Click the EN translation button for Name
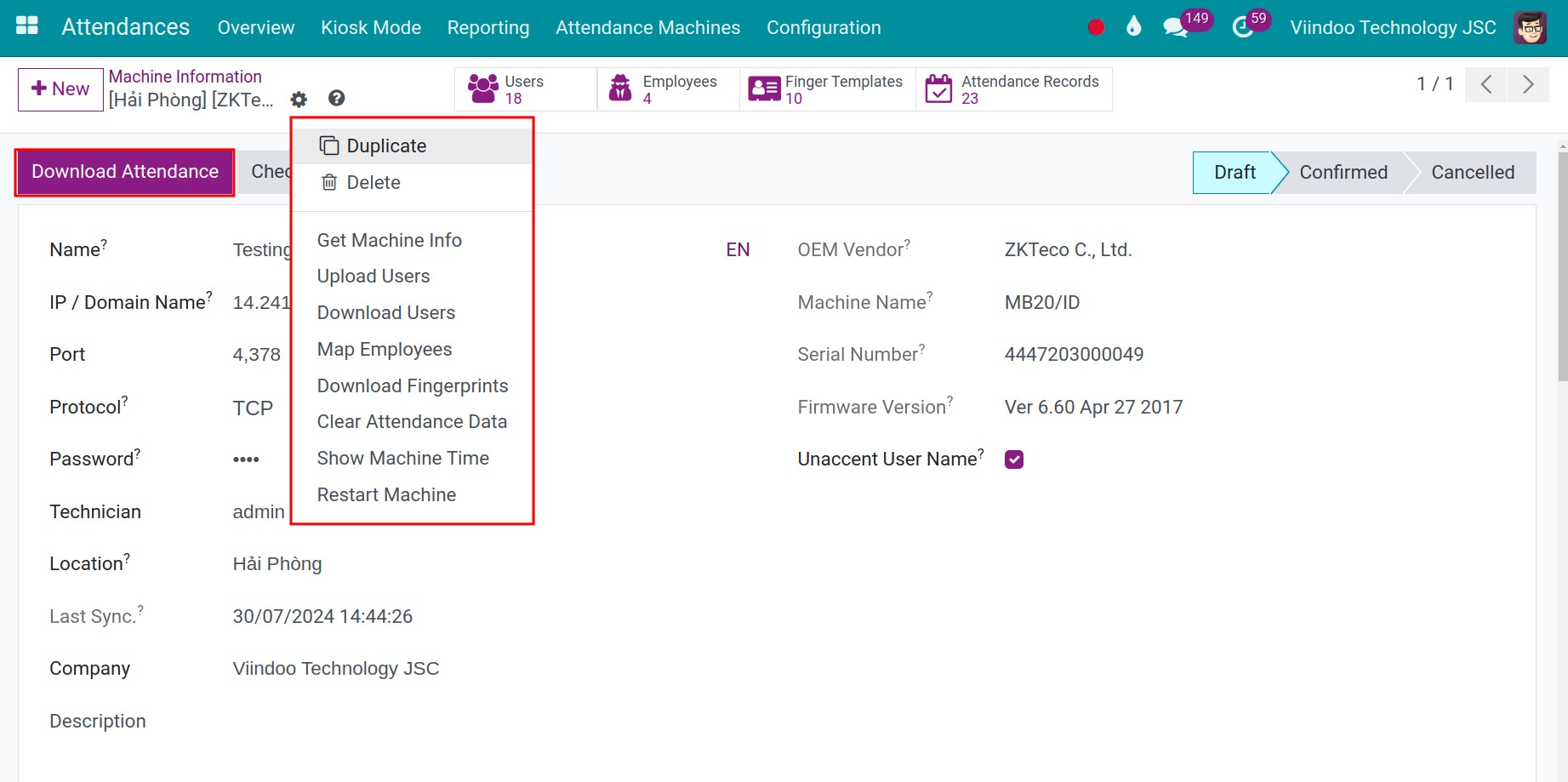 point(738,250)
